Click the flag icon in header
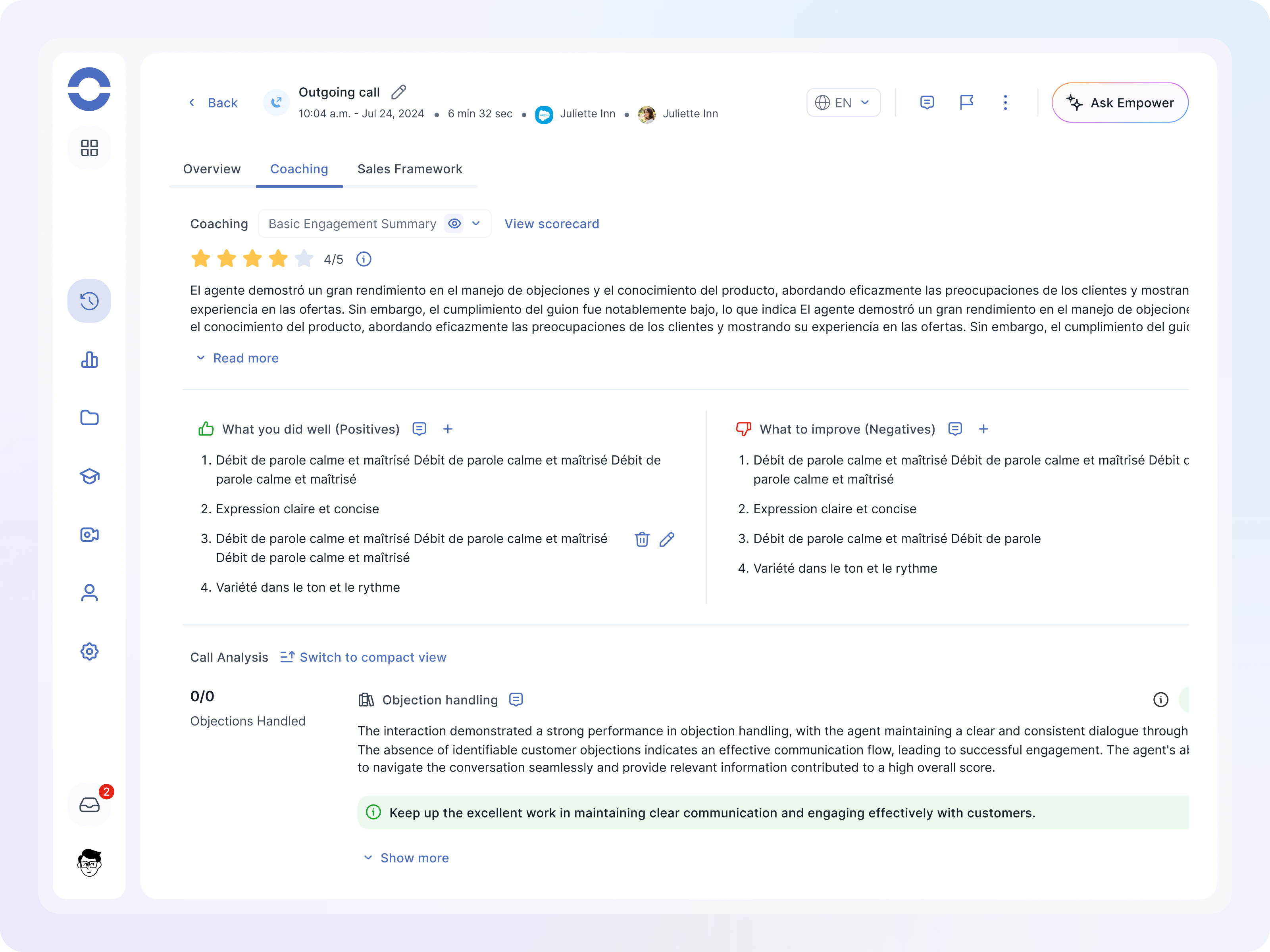The image size is (1270, 952). tap(966, 103)
